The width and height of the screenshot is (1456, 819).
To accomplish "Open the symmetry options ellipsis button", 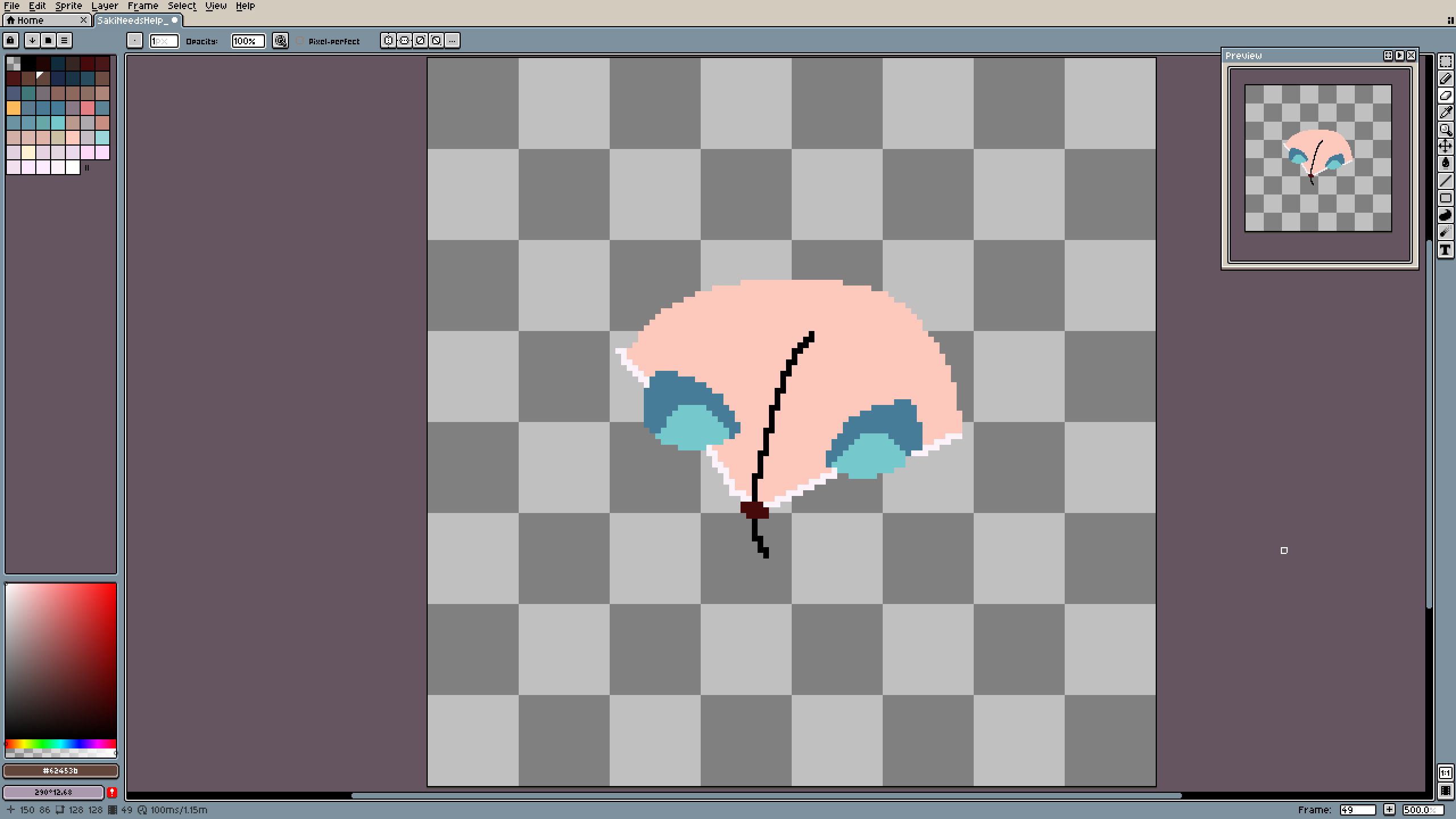I will 452,40.
